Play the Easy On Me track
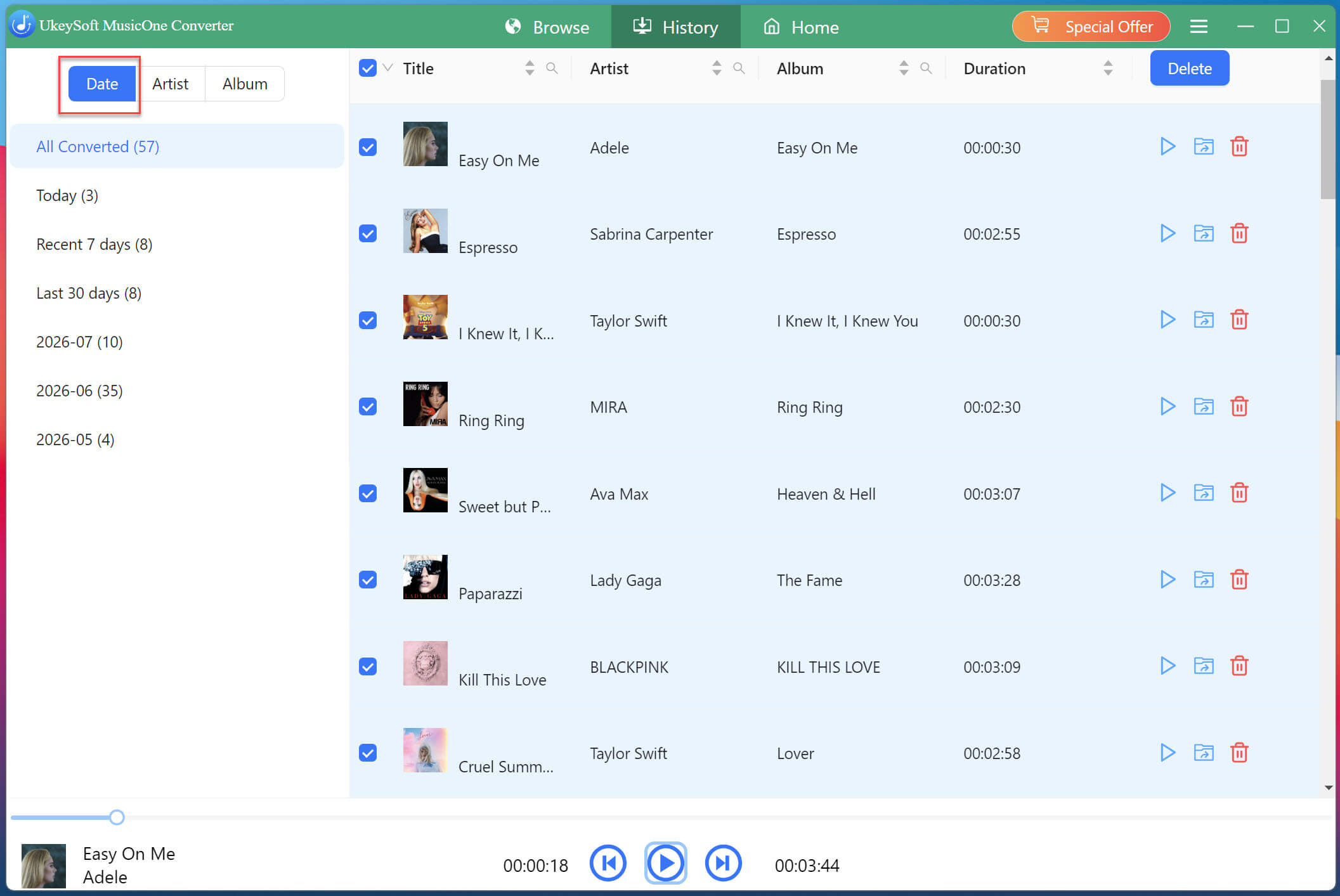Image resolution: width=1340 pixels, height=896 pixels. (1168, 146)
